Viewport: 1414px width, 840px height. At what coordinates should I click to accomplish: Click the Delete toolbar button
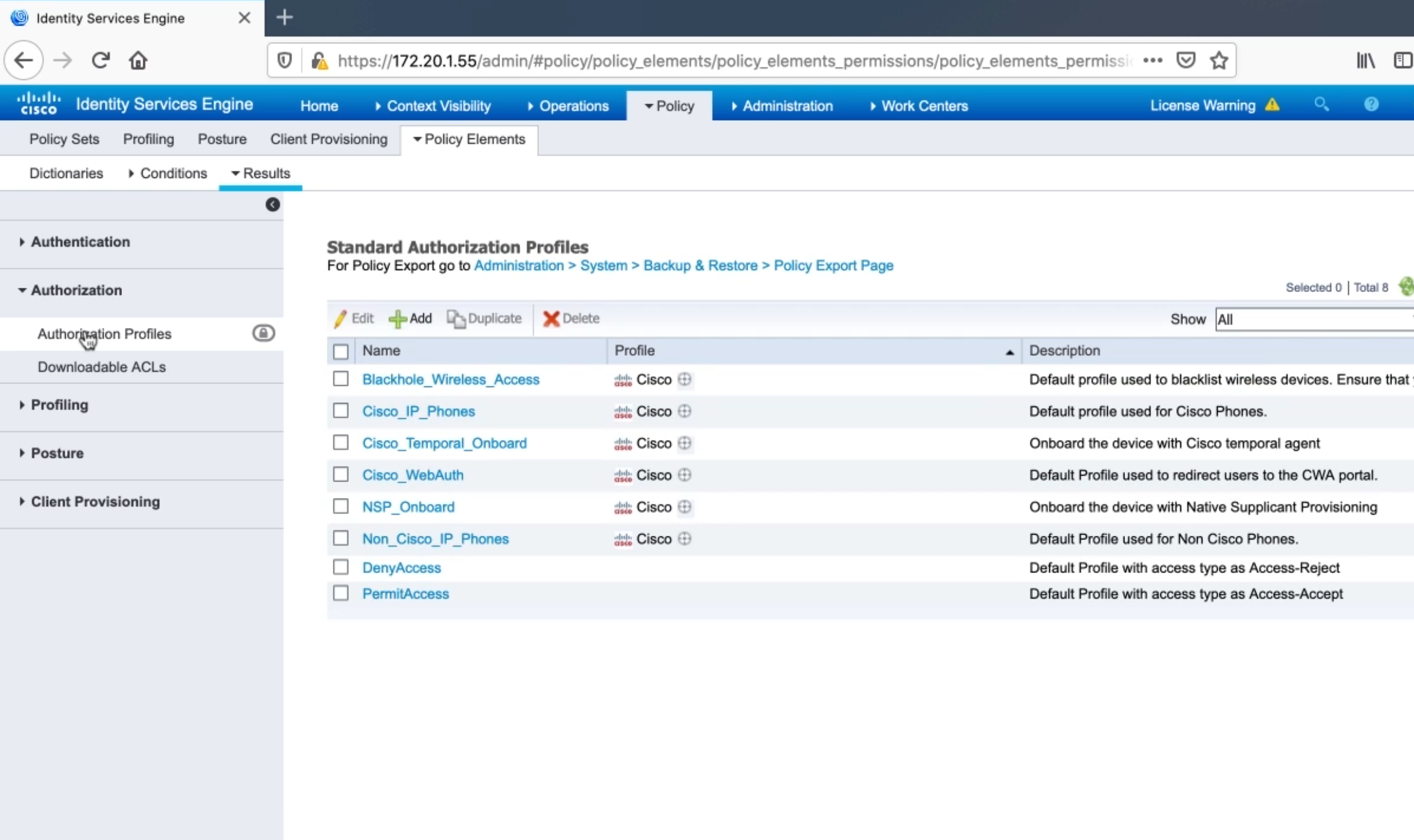(571, 318)
